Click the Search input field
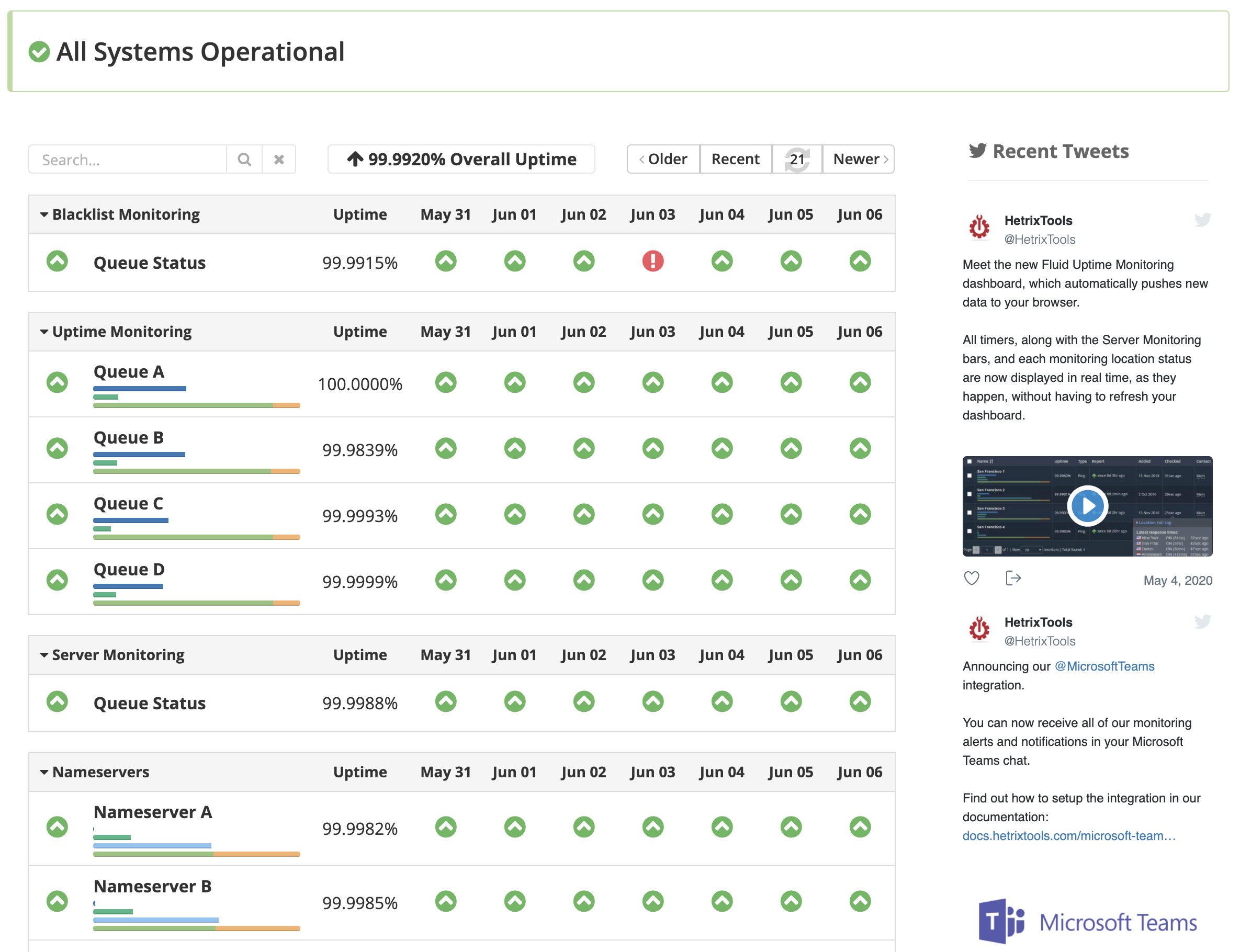Screen dimensions: 1240x952 (x=128, y=160)
